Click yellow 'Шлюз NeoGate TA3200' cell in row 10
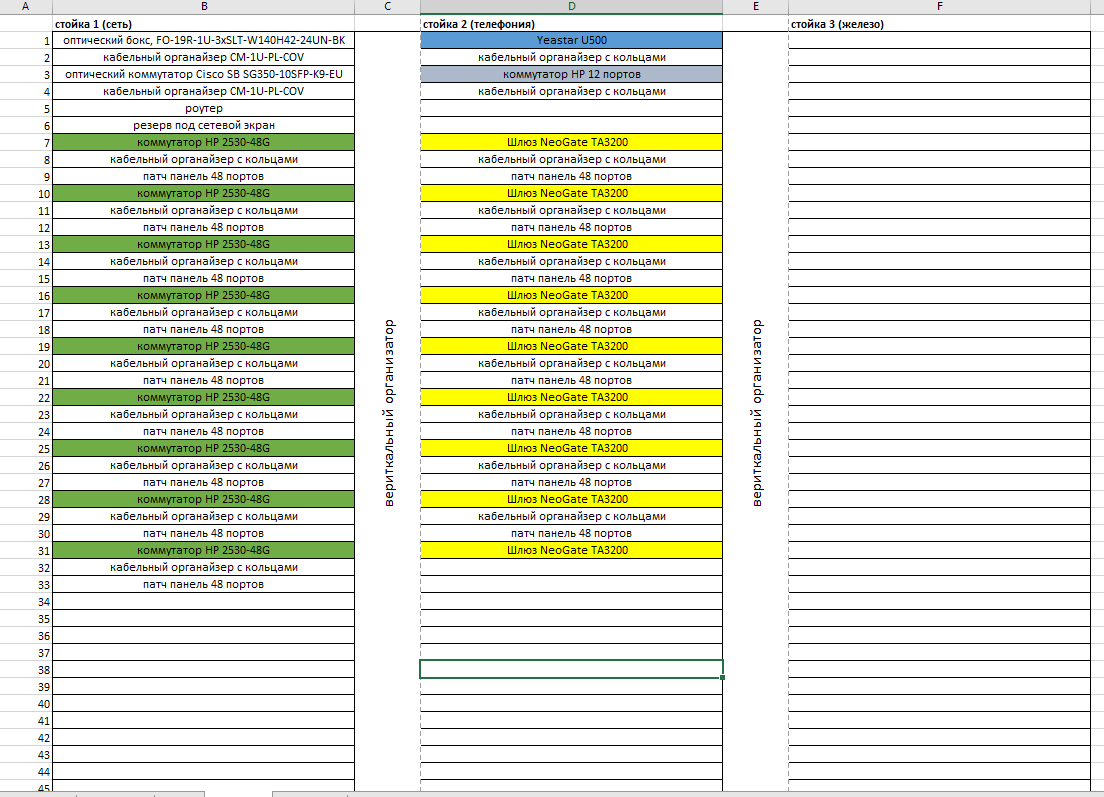The width and height of the screenshot is (1104, 797). 571,193
